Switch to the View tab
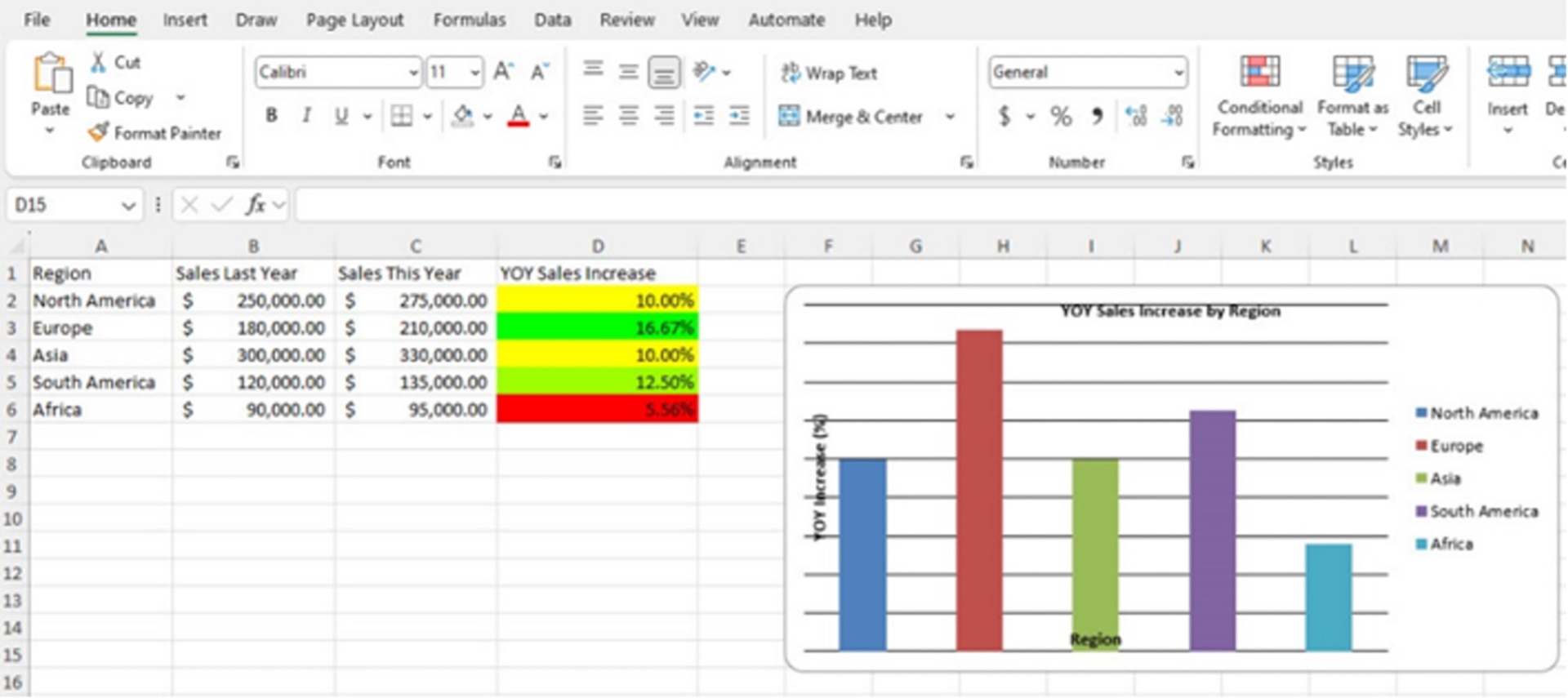The height and width of the screenshot is (698, 1568). tap(701, 20)
